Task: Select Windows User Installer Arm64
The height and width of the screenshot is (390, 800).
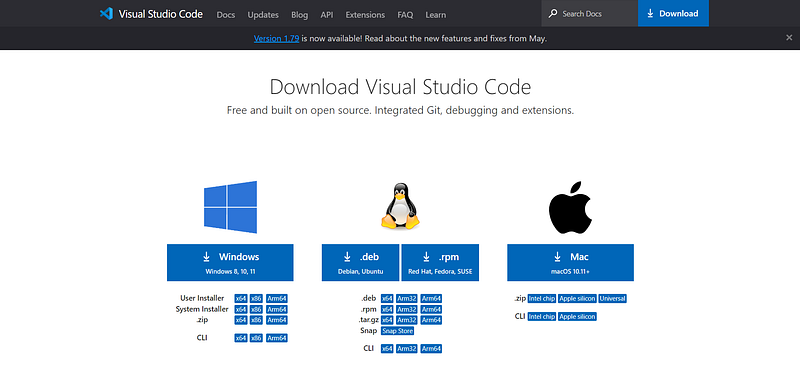Action: tap(277, 299)
